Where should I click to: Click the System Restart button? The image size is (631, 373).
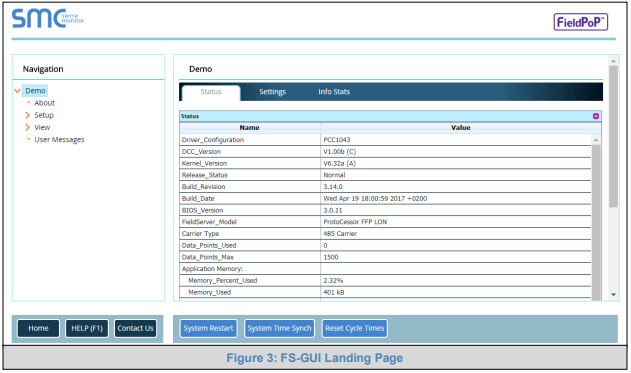pyautogui.click(x=208, y=328)
